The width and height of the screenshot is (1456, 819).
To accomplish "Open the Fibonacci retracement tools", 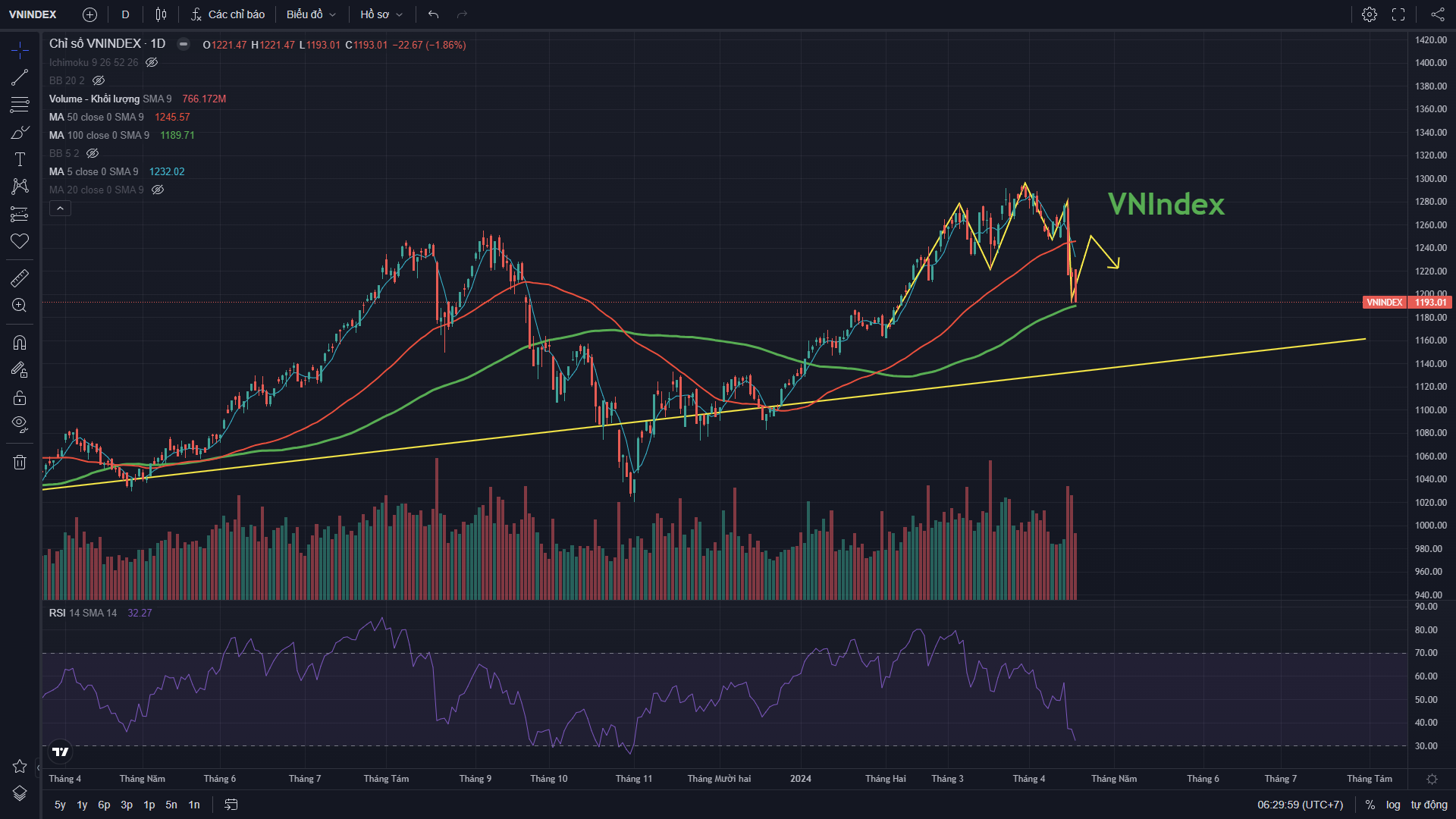I will tap(20, 105).
